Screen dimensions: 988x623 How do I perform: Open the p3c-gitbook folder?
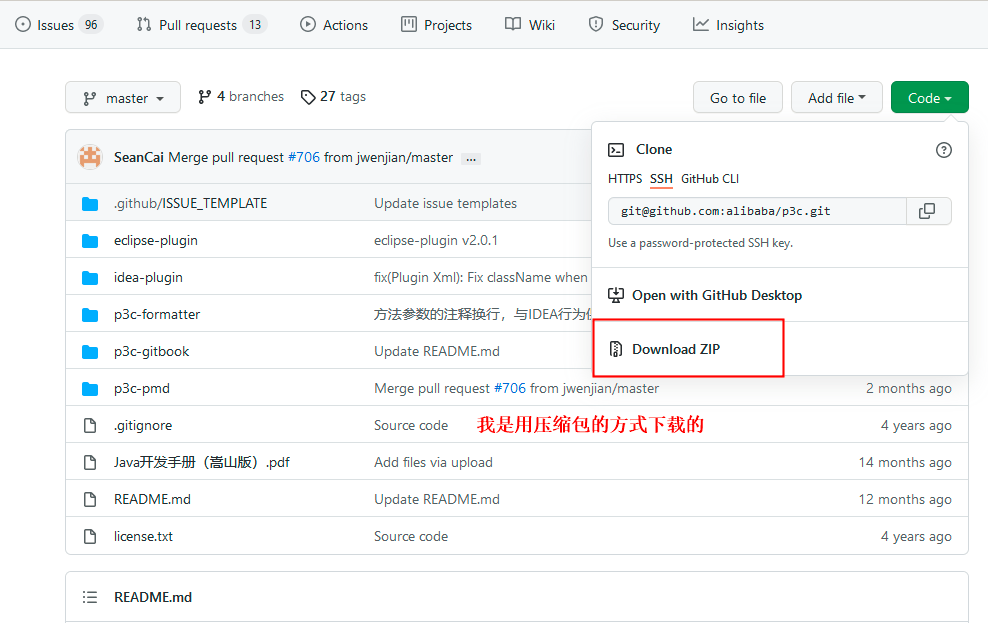[x=151, y=352]
